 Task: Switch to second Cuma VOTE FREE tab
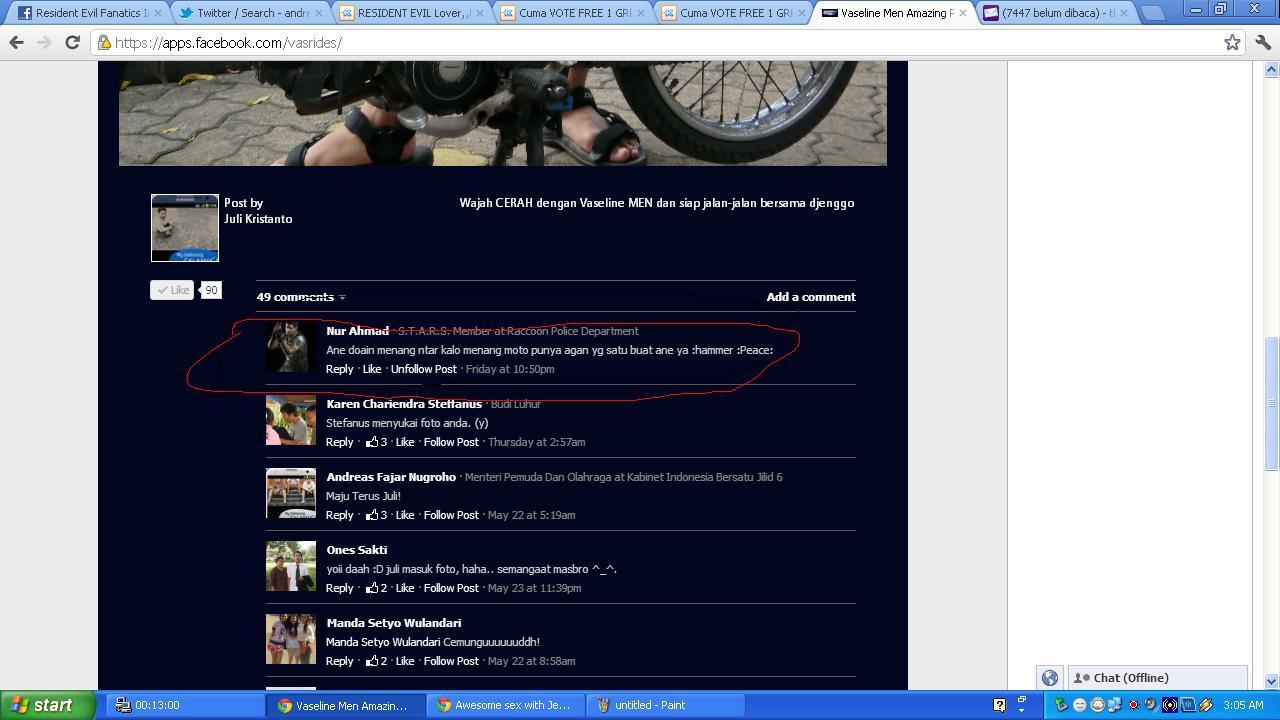click(x=732, y=13)
